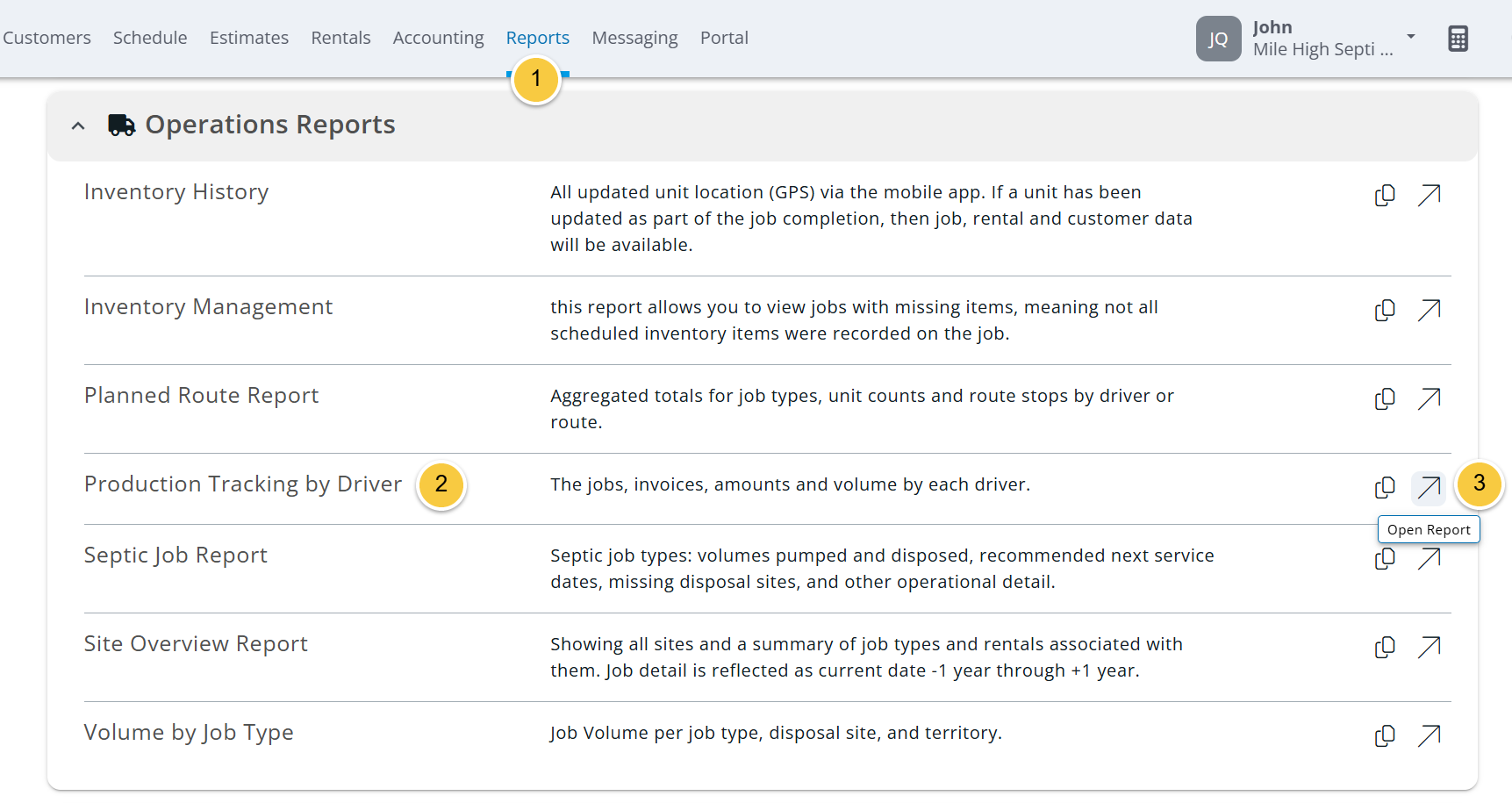Screen dimensions: 1512x803
Task: Click the Open Report tooltip button
Action: (x=1429, y=529)
